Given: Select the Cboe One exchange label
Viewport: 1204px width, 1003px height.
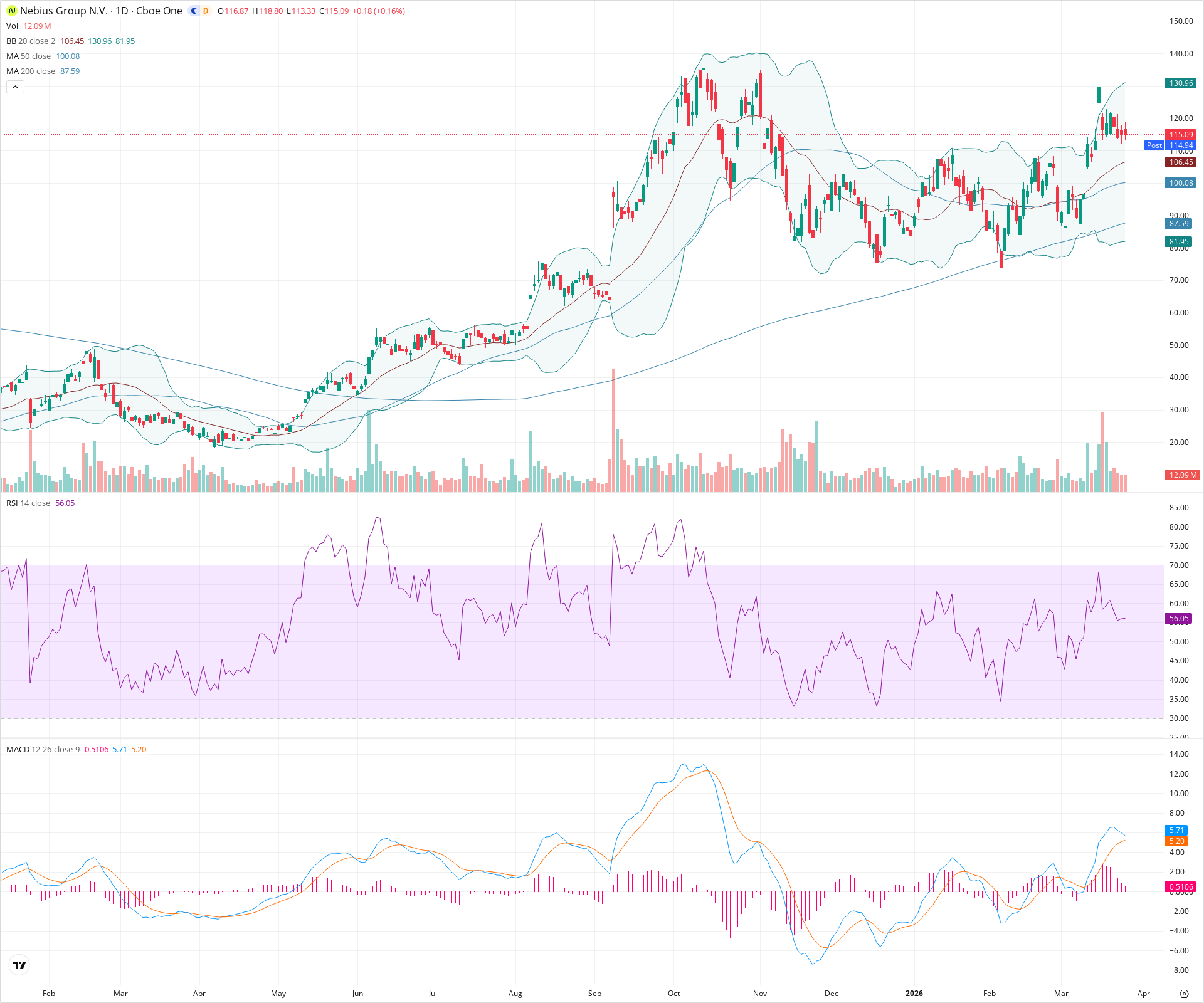Looking at the screenshot, I should coord(158,11).
